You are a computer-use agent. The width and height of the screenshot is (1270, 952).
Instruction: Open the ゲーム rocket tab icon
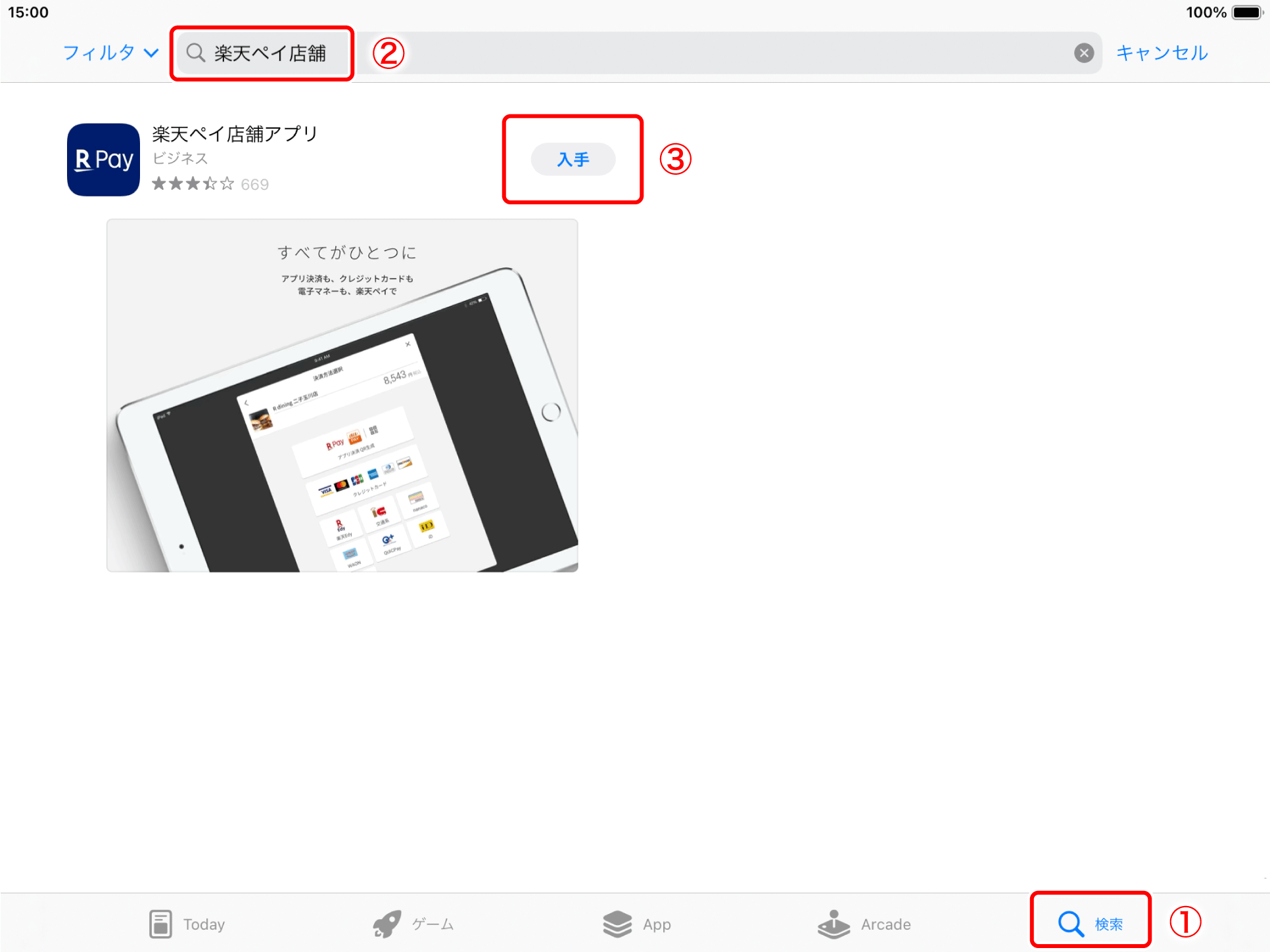point(387,924)
